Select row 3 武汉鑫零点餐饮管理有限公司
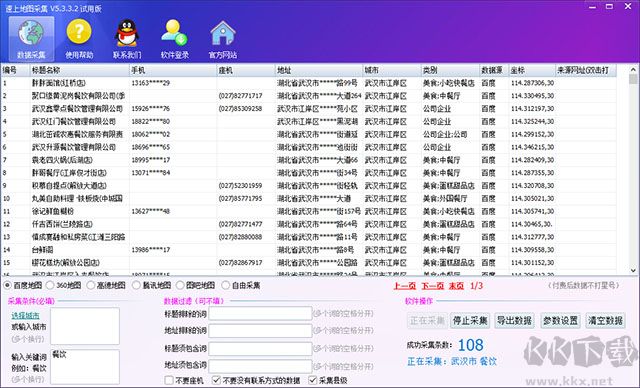Screen dimensions: 640x388 point(77,109)
